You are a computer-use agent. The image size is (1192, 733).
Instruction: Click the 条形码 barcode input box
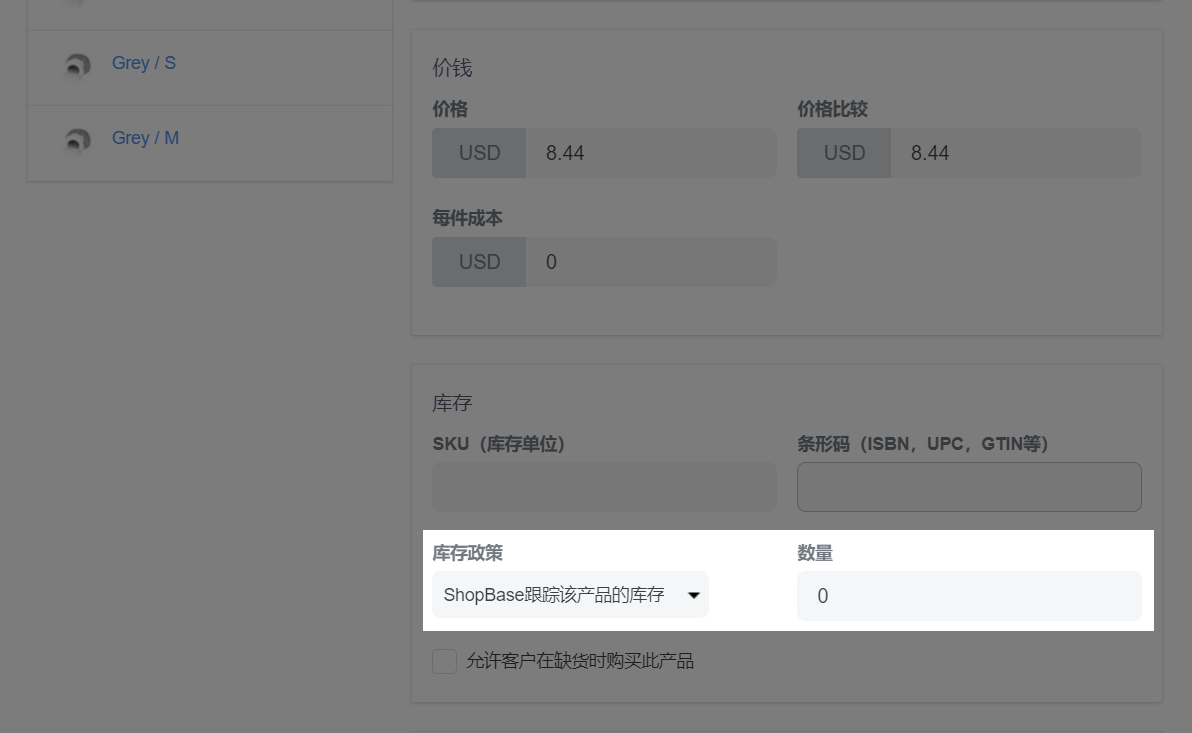969,487
